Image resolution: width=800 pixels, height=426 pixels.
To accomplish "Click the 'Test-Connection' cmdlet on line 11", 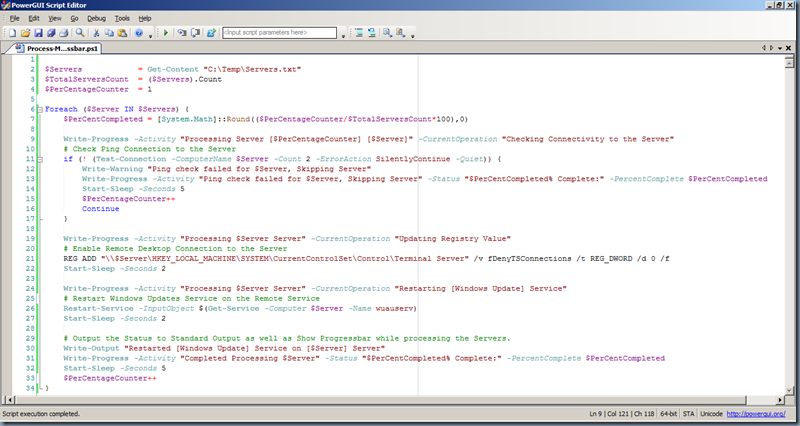I will coord(131,159).
